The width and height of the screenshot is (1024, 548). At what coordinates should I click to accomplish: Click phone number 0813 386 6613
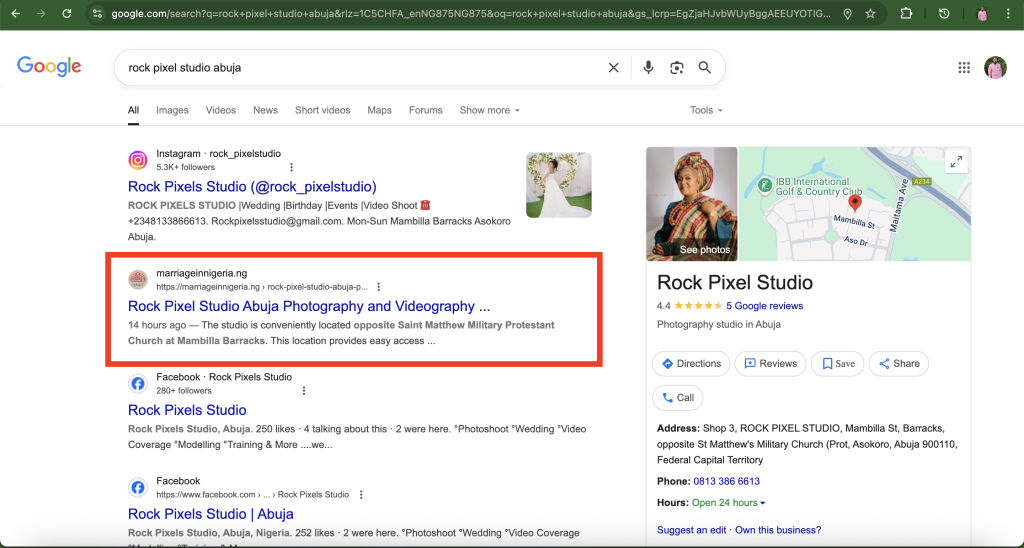(726, 481)
